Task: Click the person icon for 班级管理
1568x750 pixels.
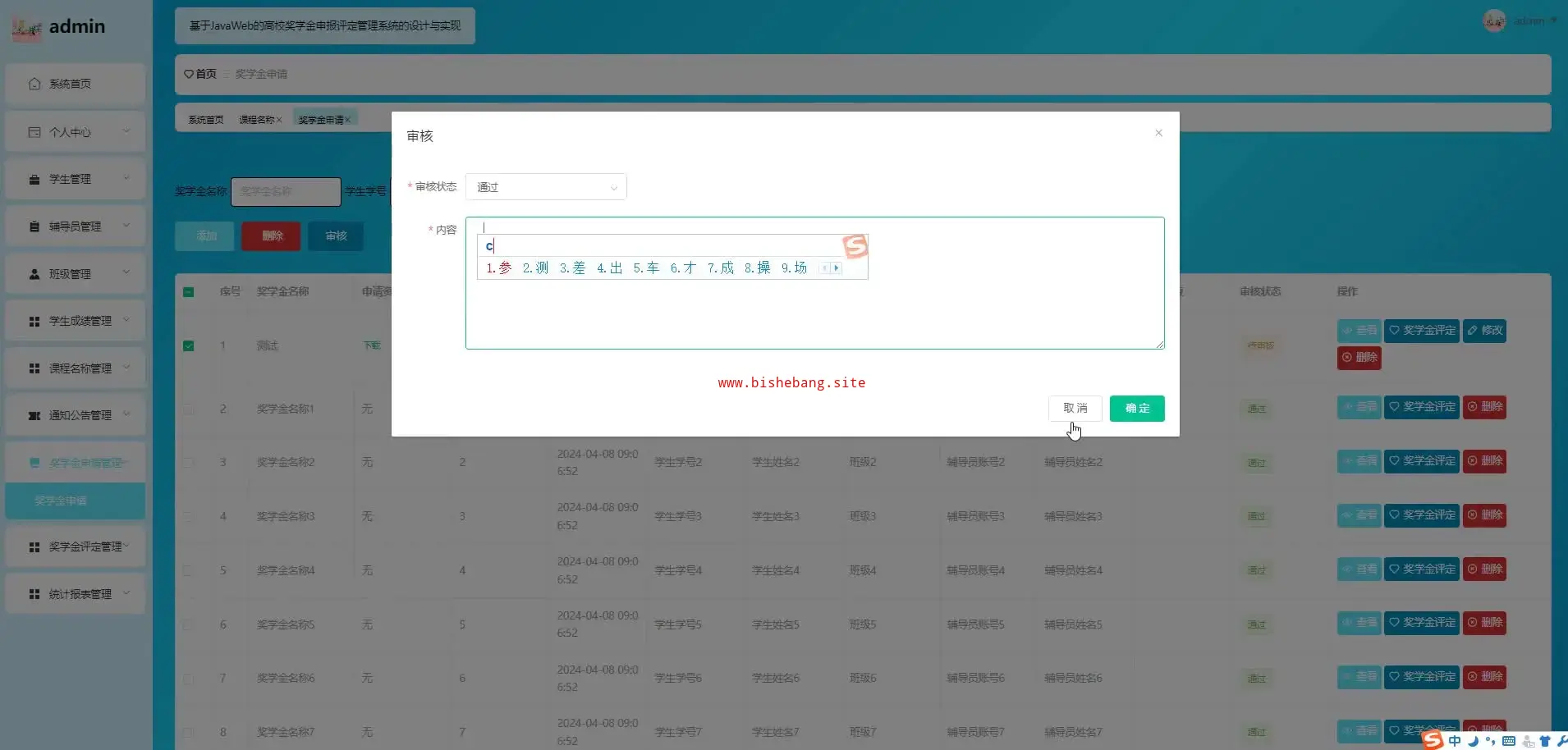Action: pyautogui.click(x=34, y=274)
